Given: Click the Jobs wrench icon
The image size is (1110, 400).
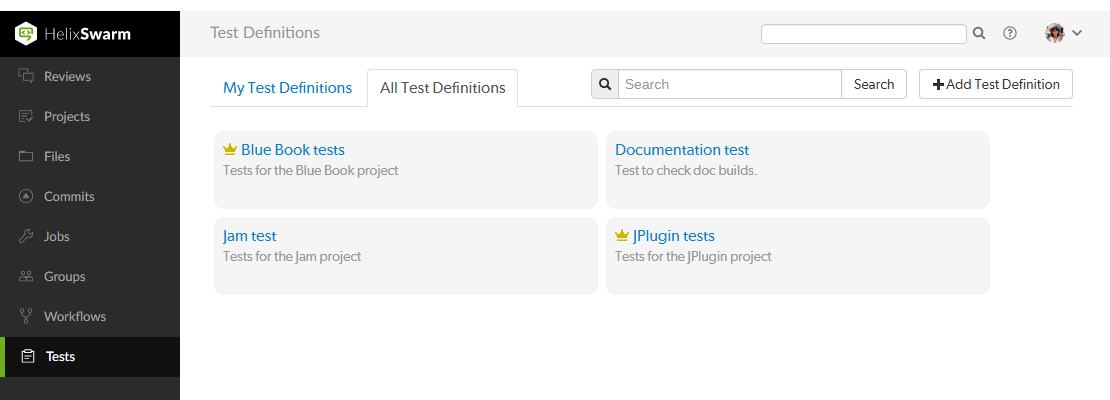Looking at the screenshot, I should pos(26,236).
